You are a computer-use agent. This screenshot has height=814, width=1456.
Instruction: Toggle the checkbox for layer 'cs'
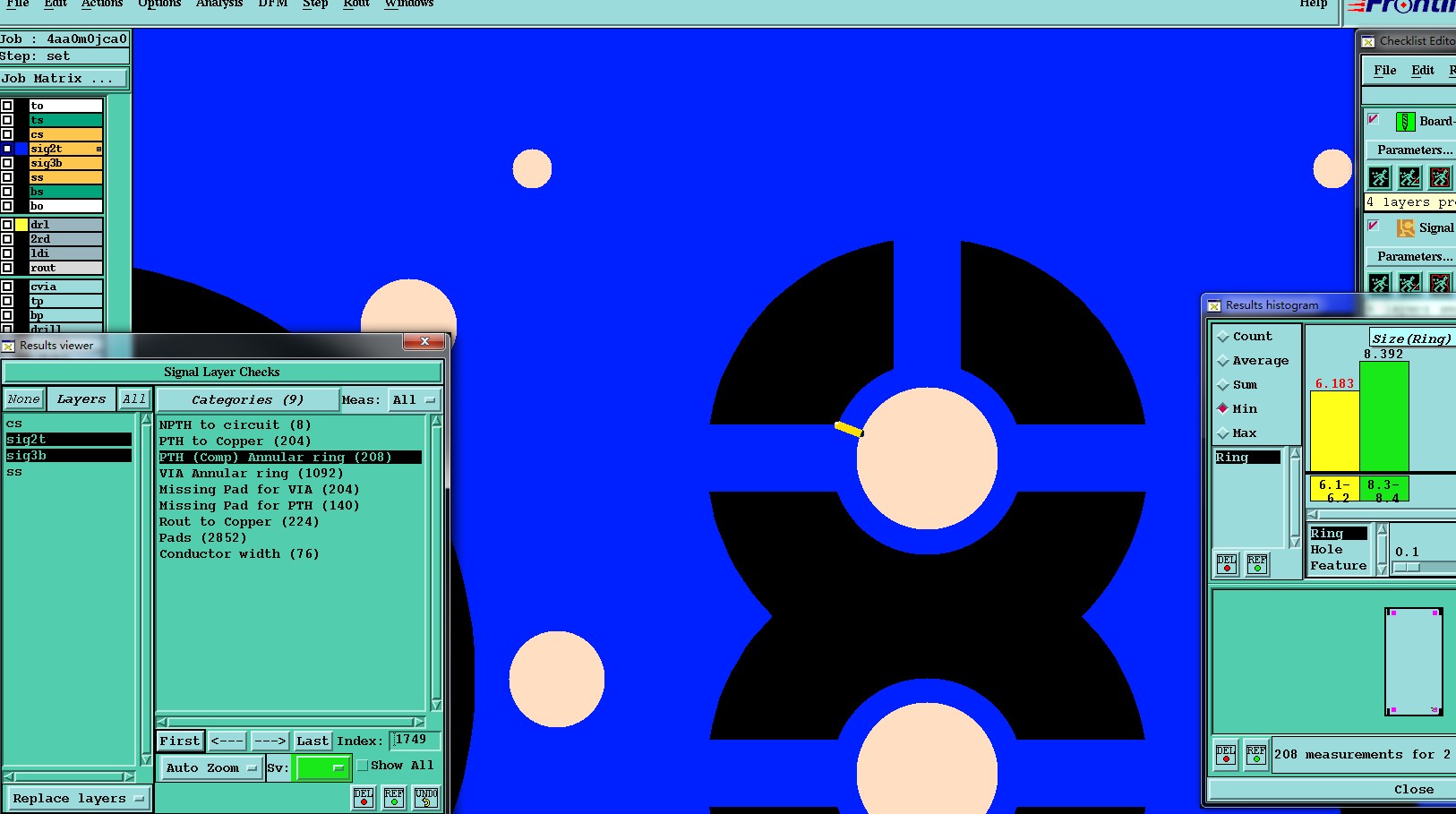click(7, 134)
